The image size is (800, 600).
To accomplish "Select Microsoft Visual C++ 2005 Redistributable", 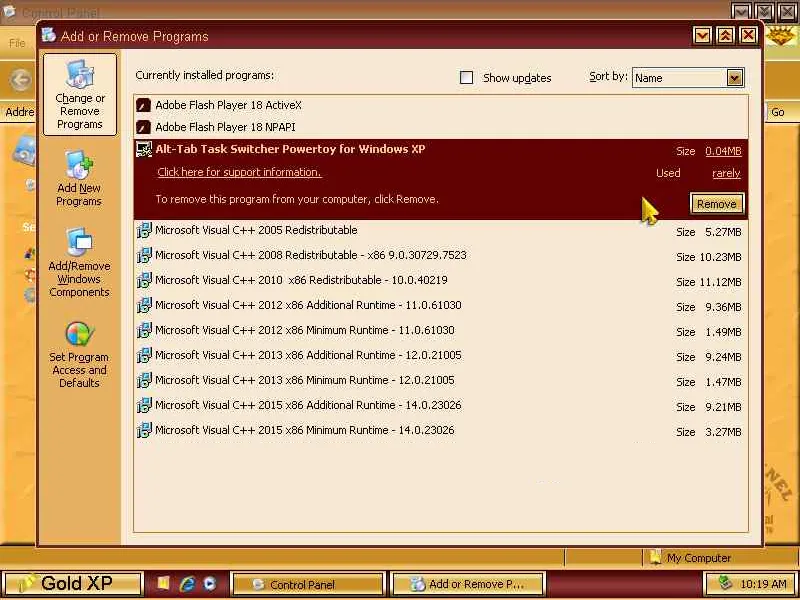I will [441, 231].
